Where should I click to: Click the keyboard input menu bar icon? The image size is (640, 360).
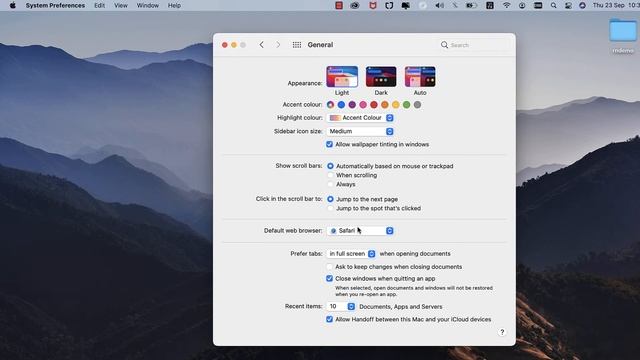pyautogui.click(x=538, y=5)
